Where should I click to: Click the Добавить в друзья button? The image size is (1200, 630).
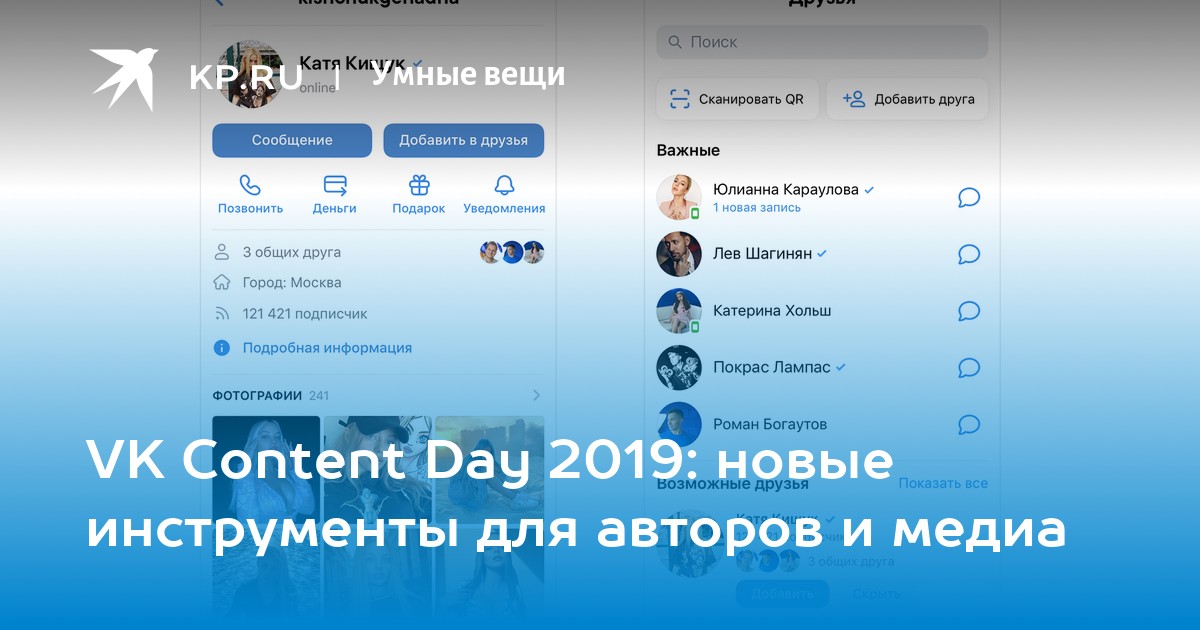(463, 140)
